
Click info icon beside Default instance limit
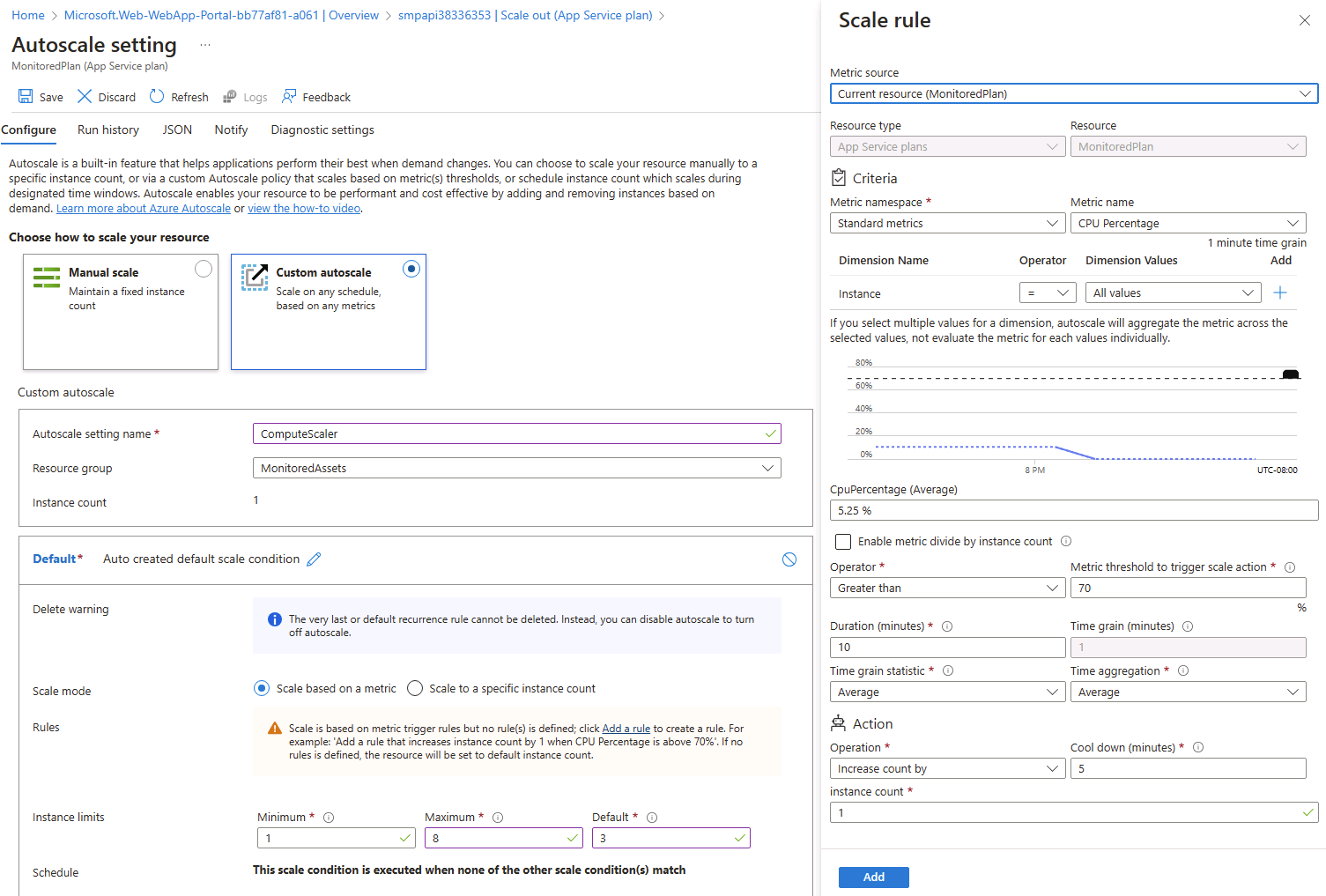click(x=652, y=818)
